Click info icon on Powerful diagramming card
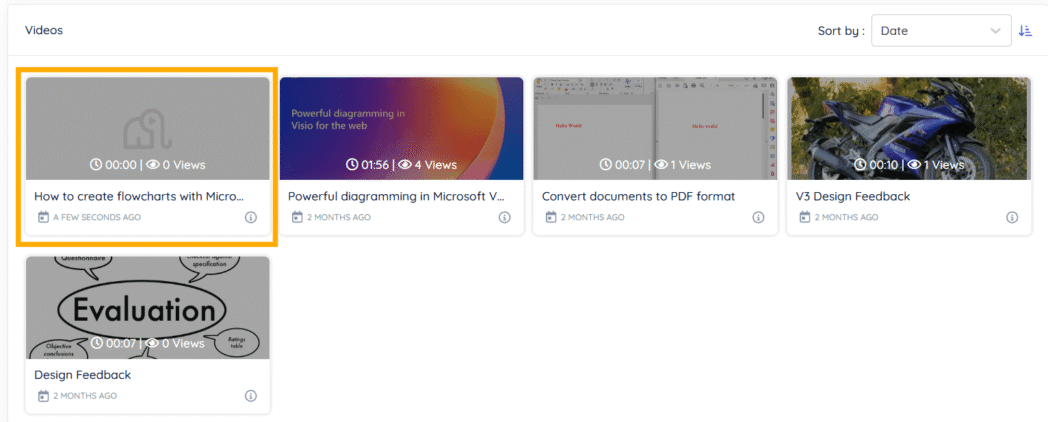 (505, 217)
